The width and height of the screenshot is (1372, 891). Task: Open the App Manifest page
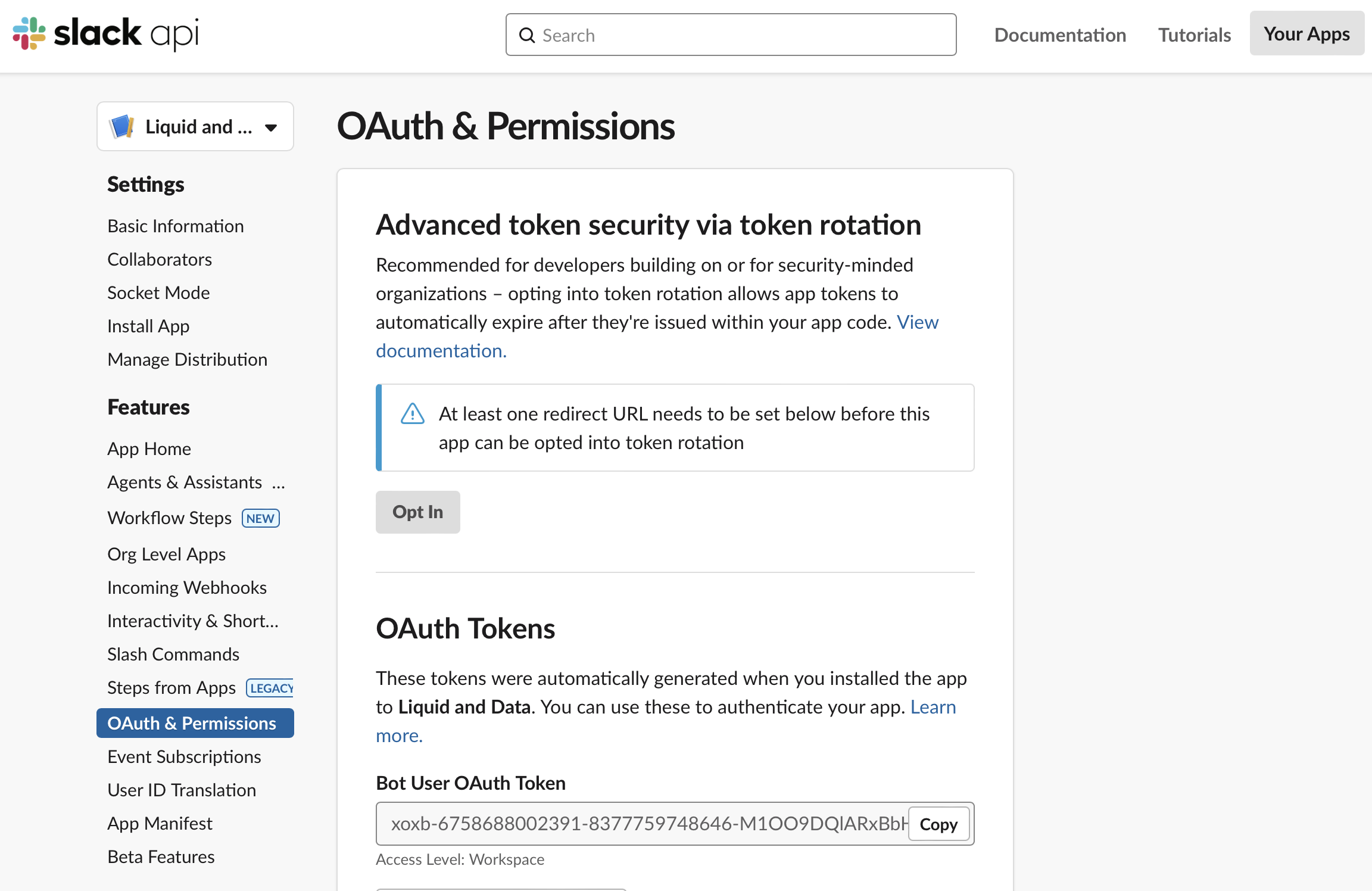point(160,823)
